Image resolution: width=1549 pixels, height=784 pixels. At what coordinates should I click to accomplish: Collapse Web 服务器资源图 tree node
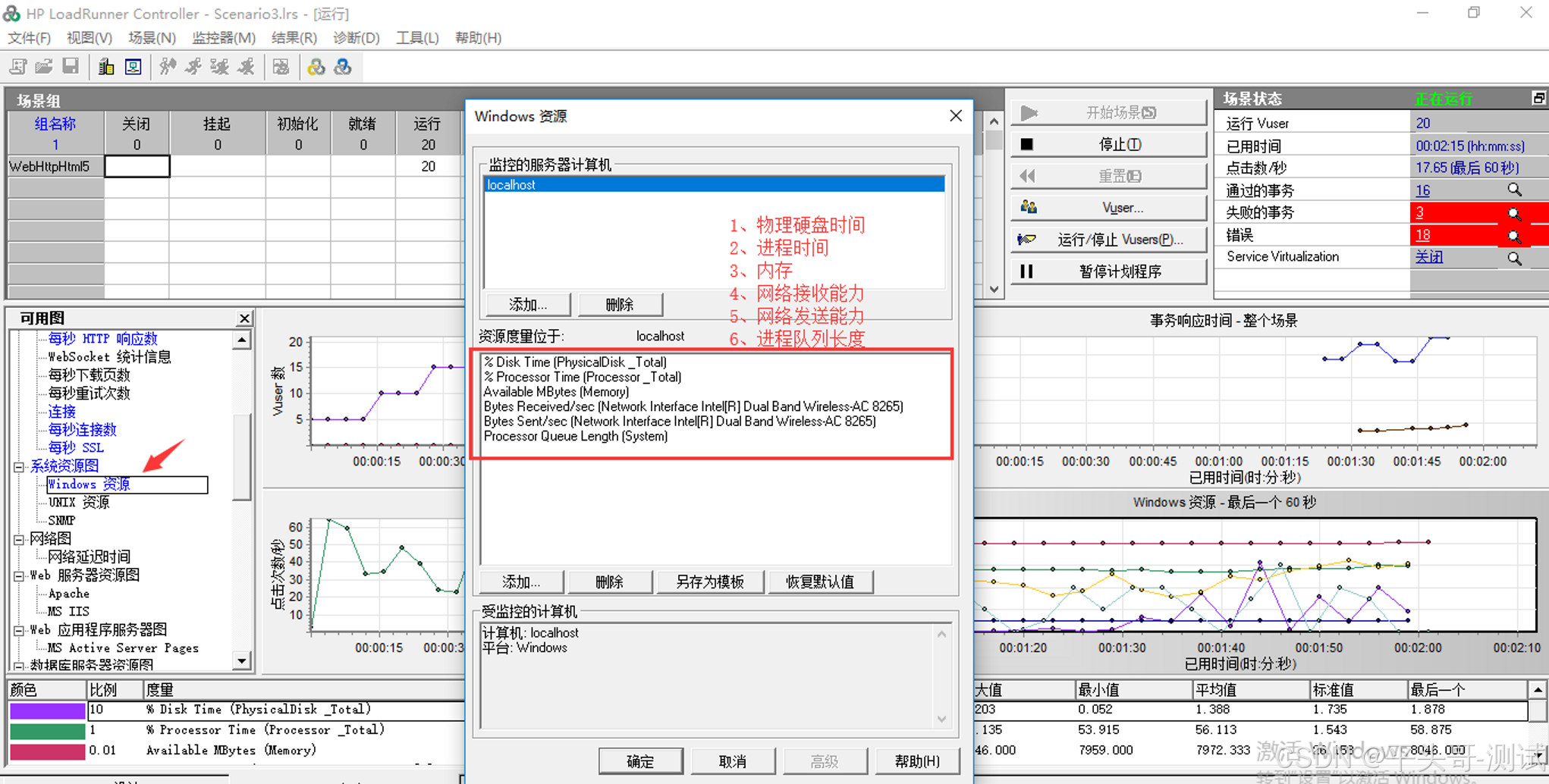tap(19, 575)
